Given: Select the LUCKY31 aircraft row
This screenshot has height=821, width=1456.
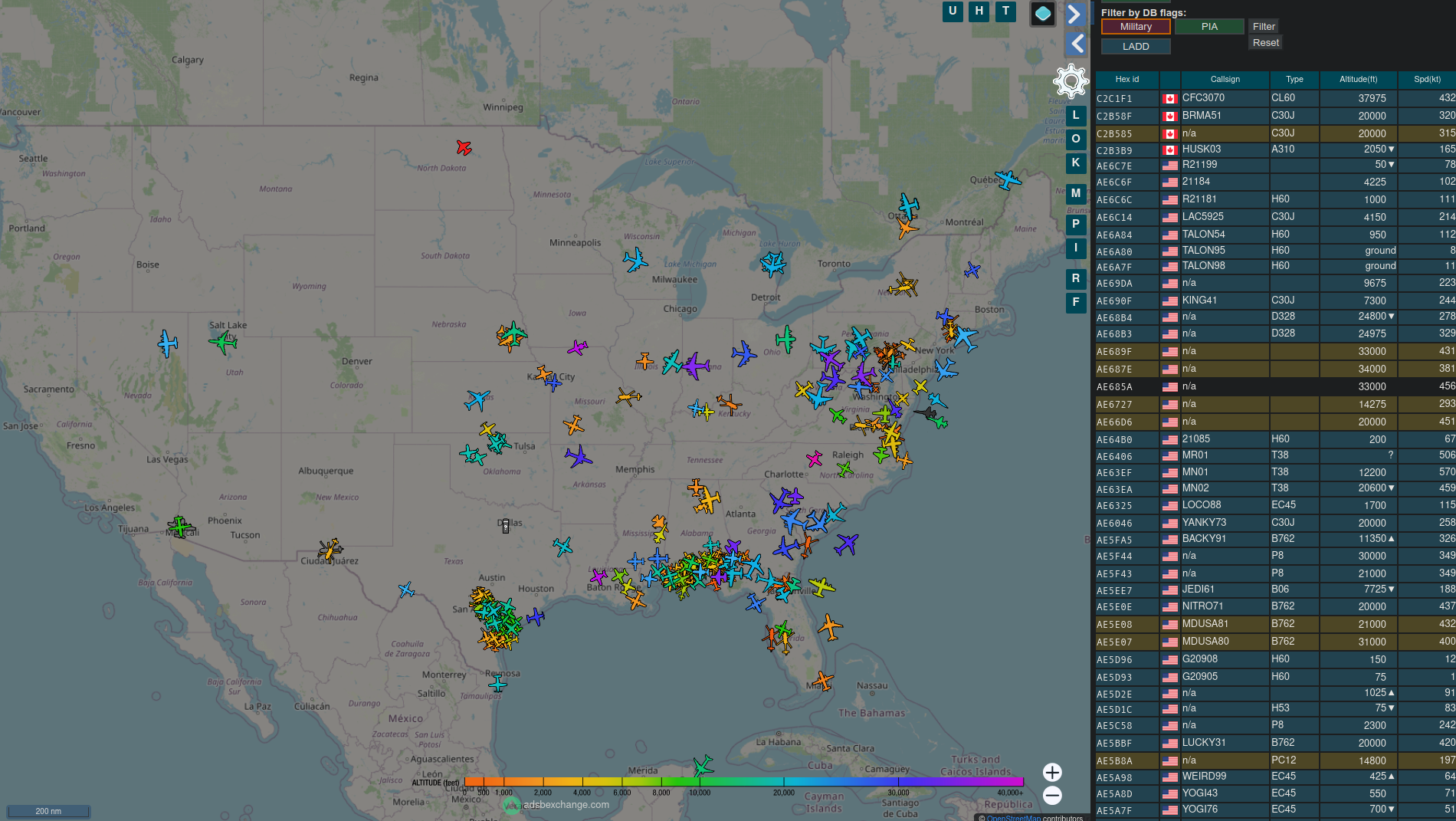Looking at the screenshot, I should tap(1275, 743).
